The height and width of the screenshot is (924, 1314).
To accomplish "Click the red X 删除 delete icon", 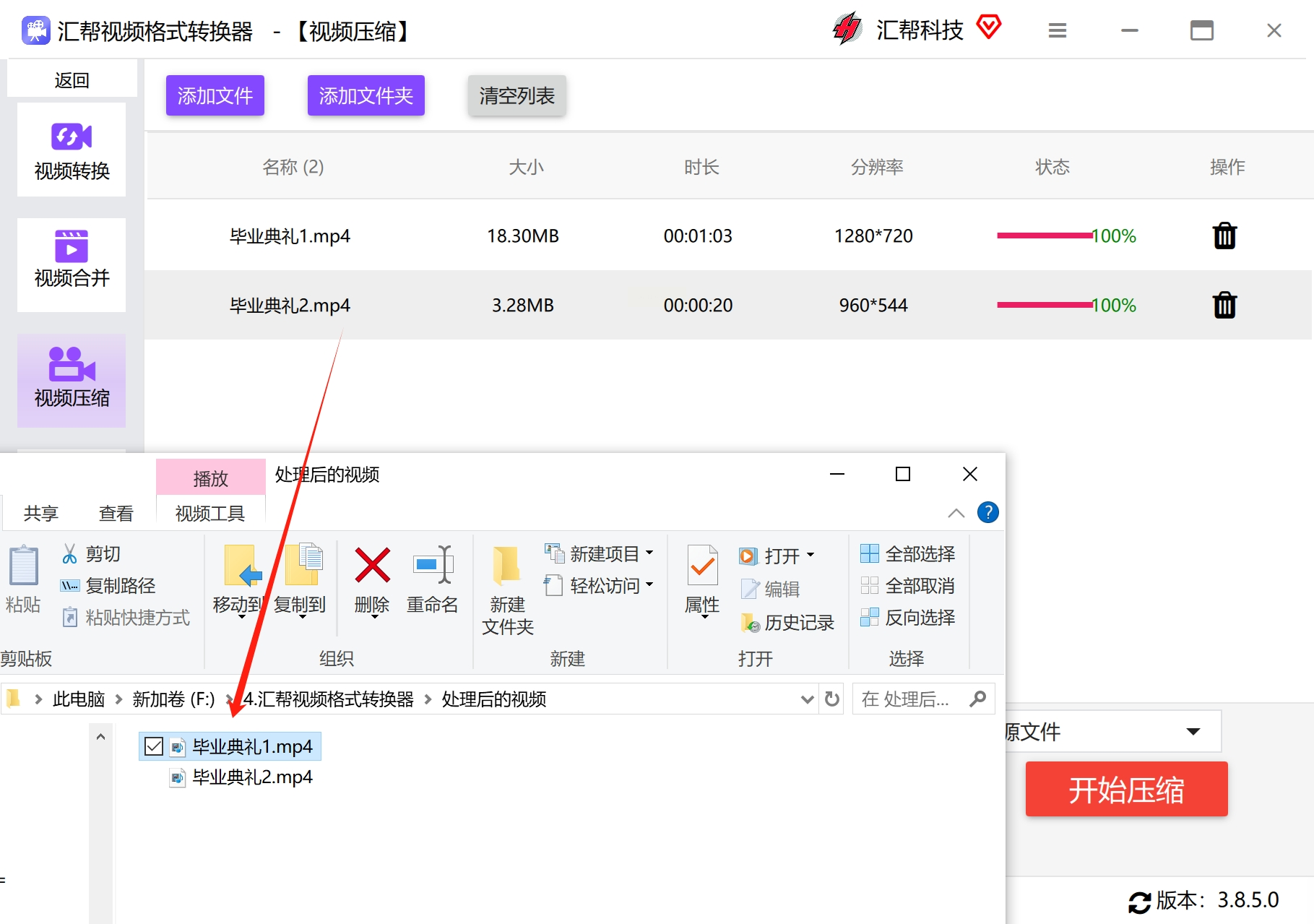I will coord(372,566).
